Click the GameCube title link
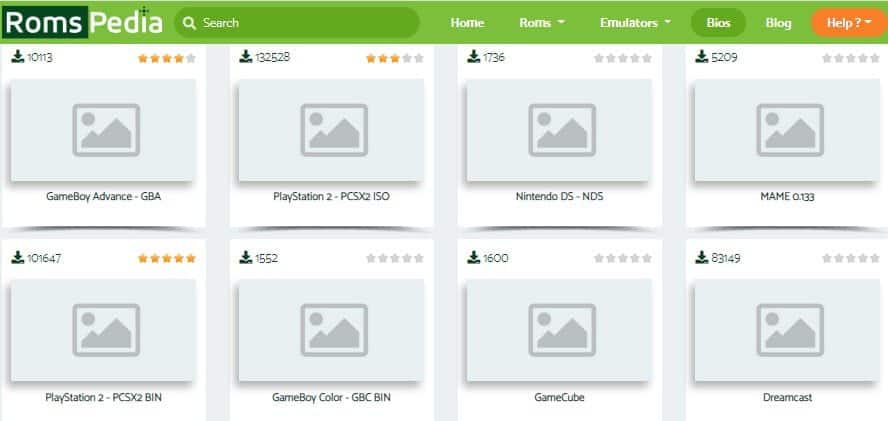Screen dimensions: 888x421 (x=560, y=398)
